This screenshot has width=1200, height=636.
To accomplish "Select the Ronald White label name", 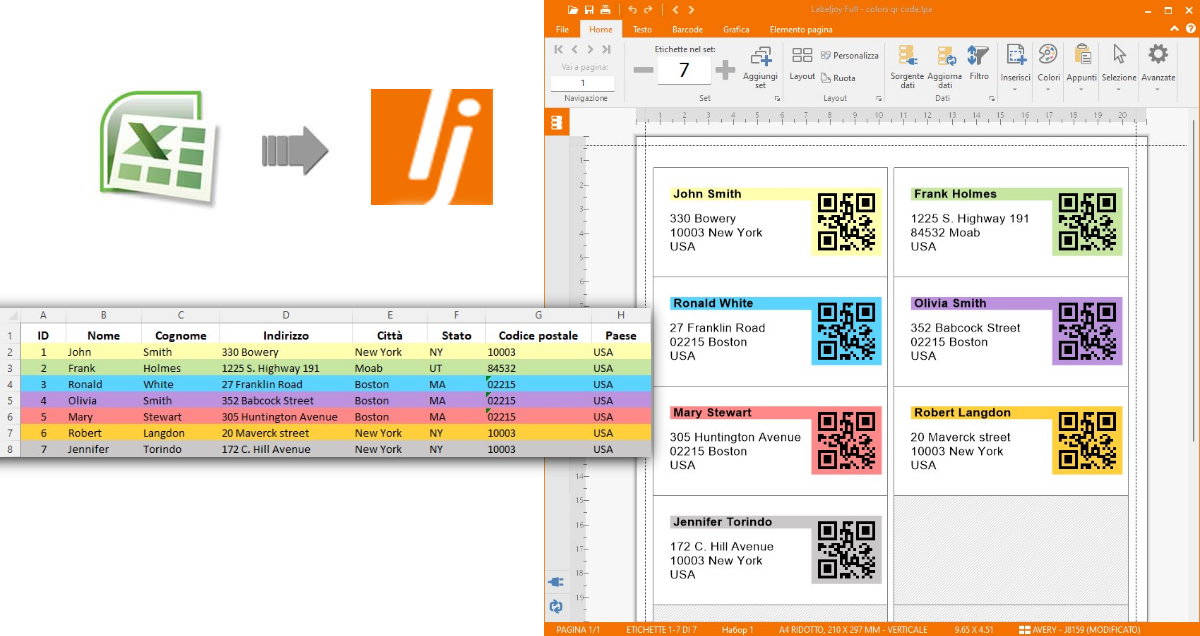I will click(713, 304).
